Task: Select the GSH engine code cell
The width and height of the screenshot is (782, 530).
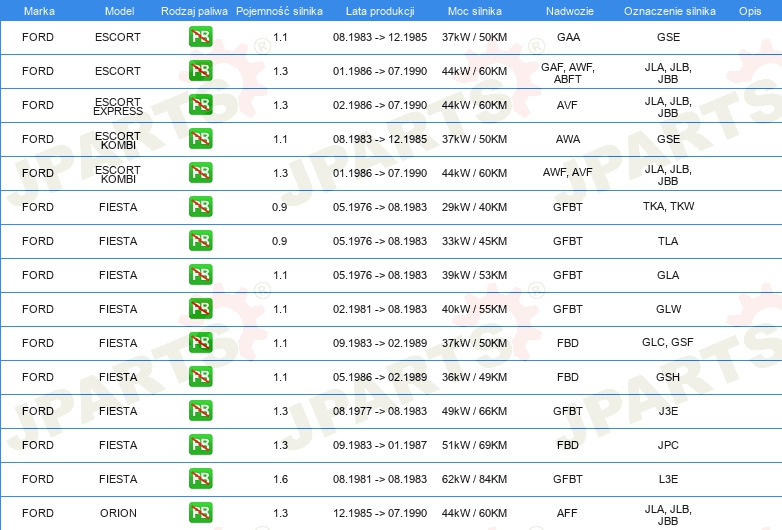Action: tap(668, 377)
